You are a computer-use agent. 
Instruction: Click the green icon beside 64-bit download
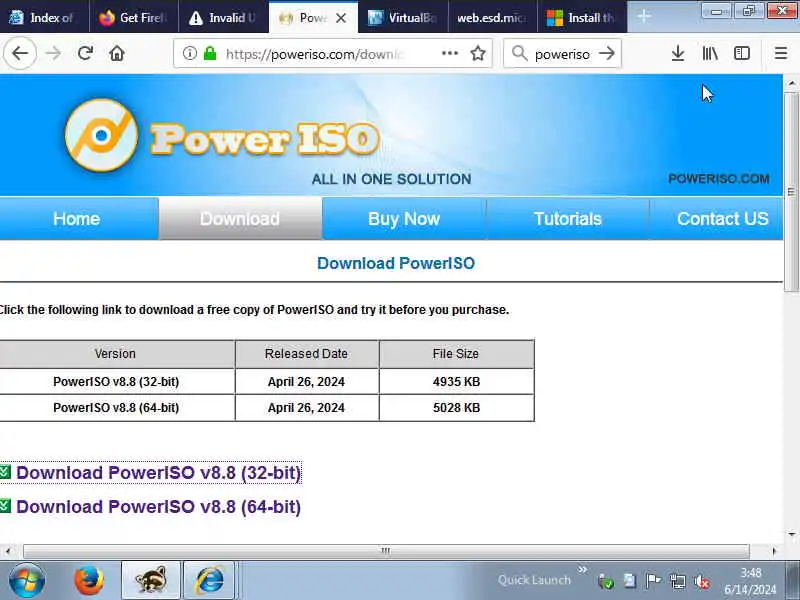(x=5, y=506)
